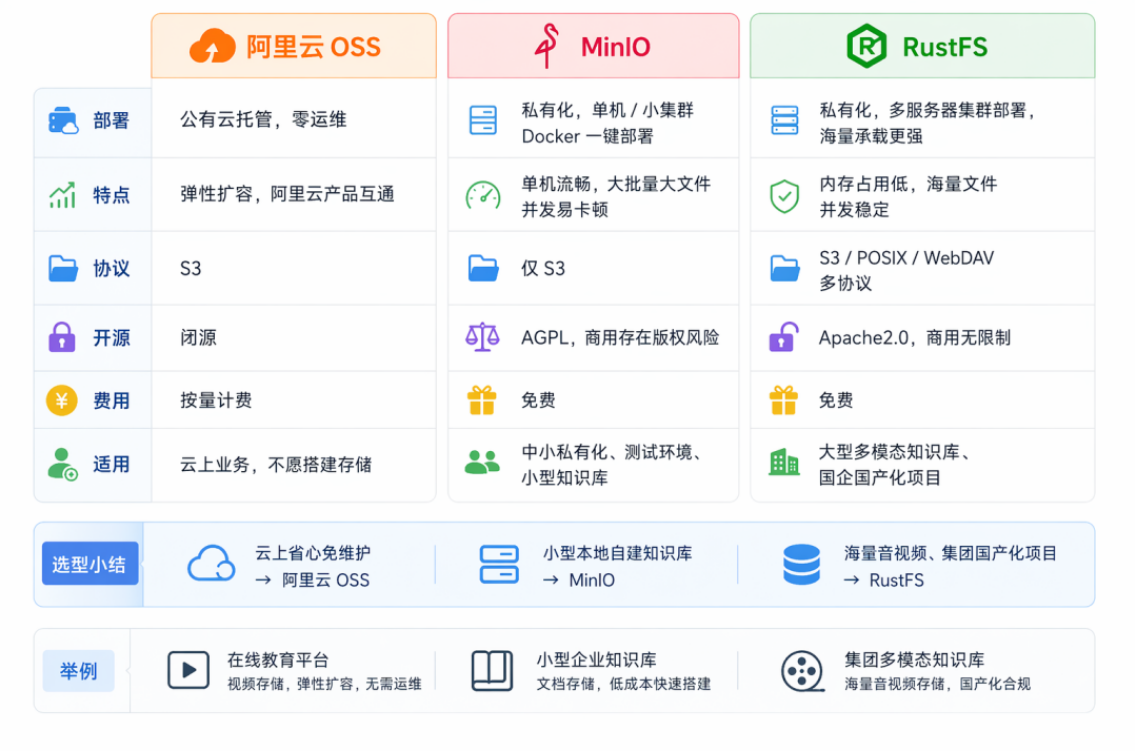Click the cloud outline icon beside 云上省心免维护

pyautogui.click(x=211, y=564)
